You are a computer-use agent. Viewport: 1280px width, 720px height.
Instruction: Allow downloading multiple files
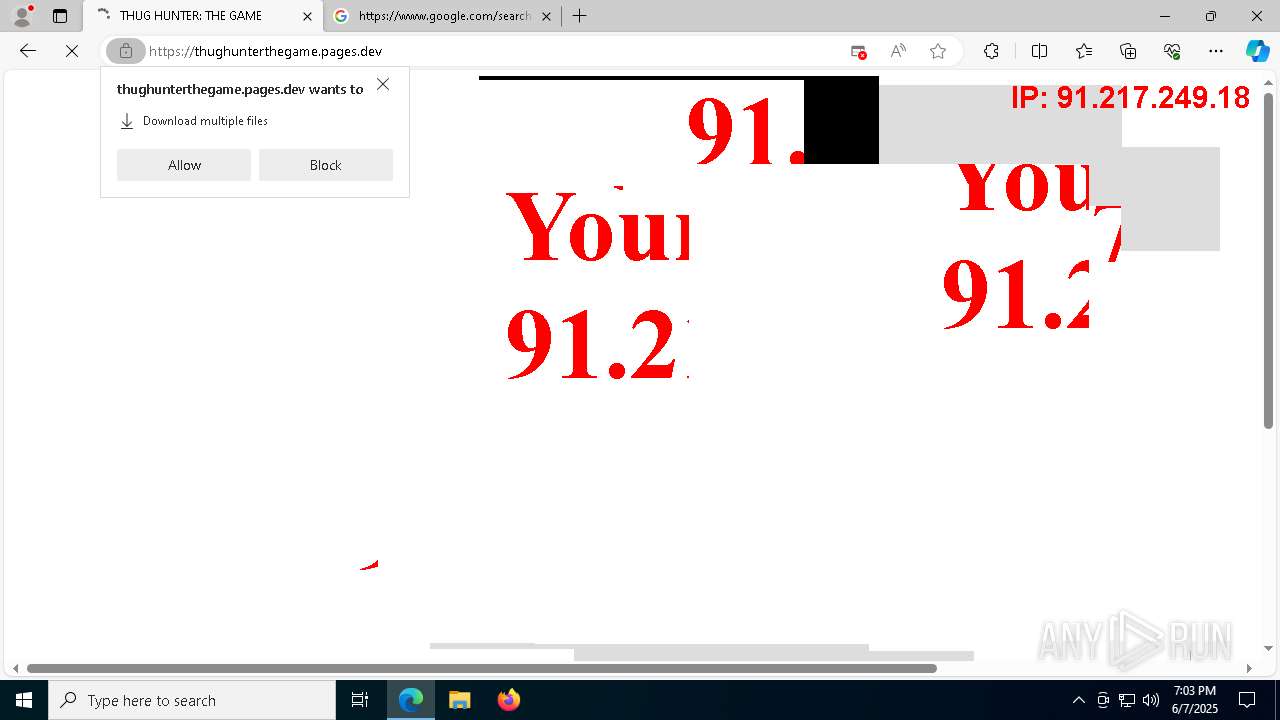pos(184,165)
